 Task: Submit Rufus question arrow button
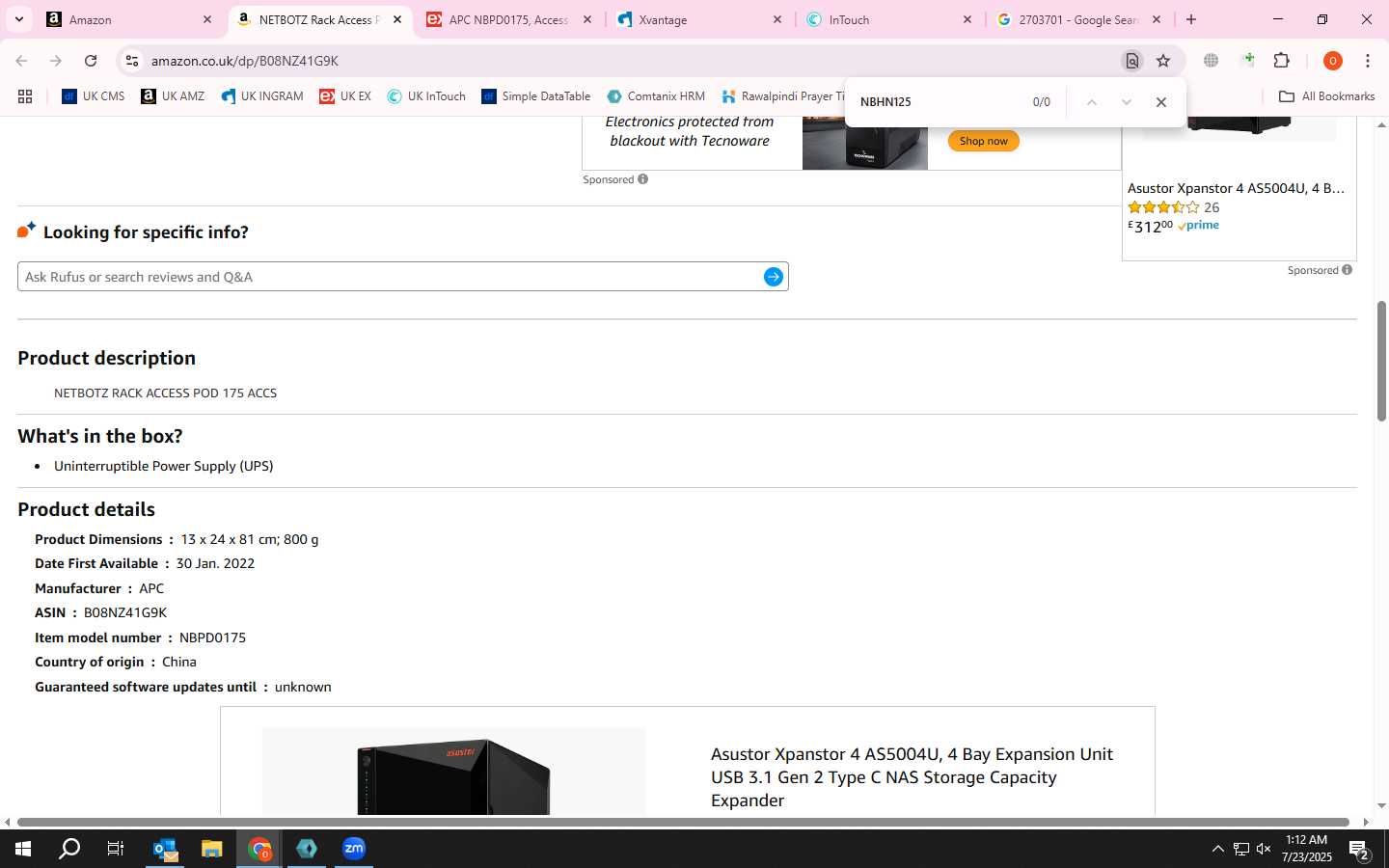tap(774, 277)
